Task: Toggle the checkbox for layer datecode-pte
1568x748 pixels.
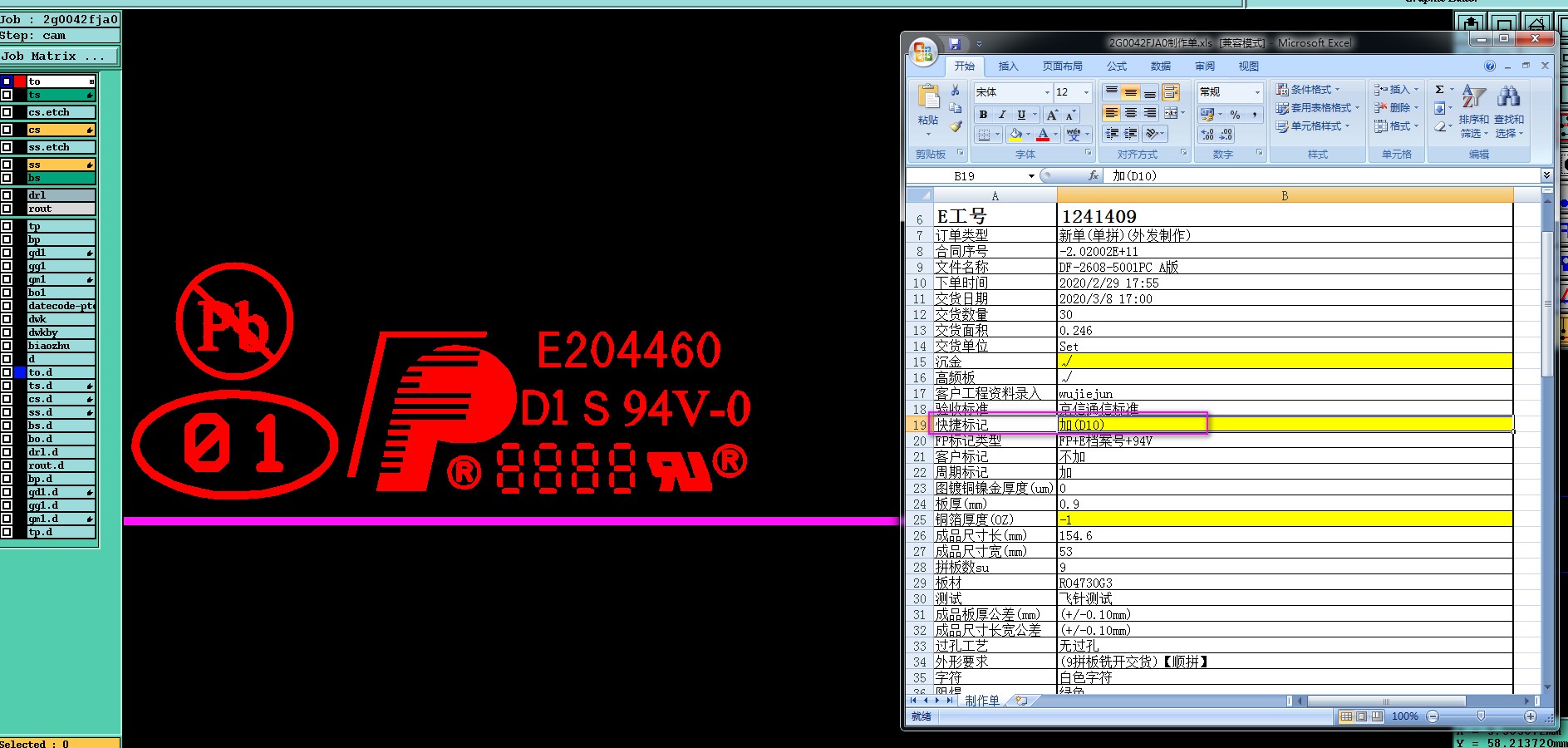Action: tap(7, 306)
